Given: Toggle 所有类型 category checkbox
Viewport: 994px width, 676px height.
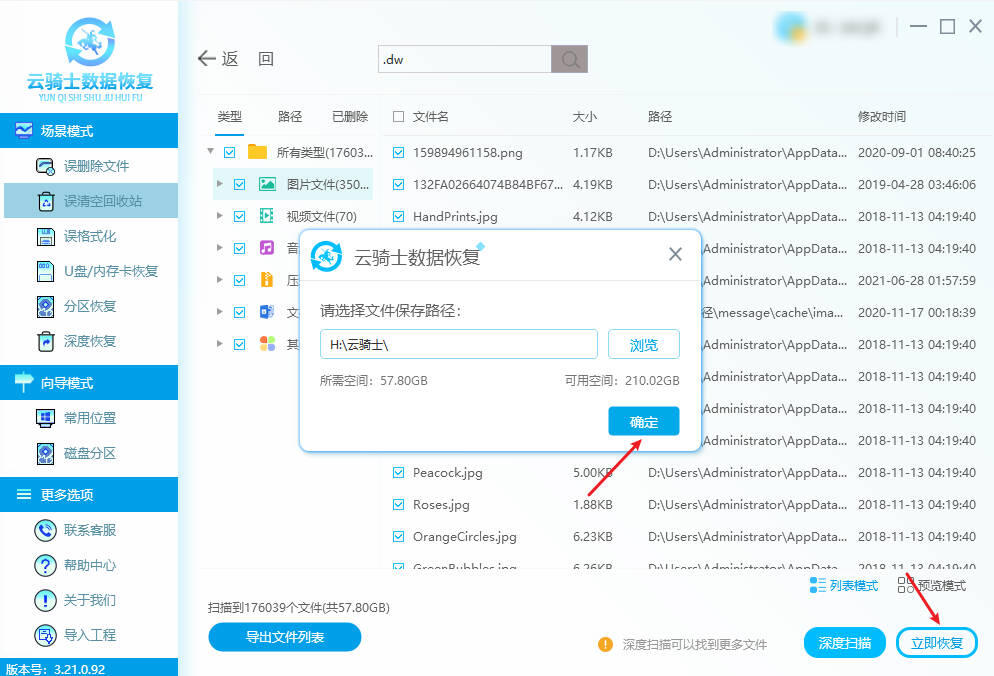Looking at the screenshot, I should click(229, 152).
